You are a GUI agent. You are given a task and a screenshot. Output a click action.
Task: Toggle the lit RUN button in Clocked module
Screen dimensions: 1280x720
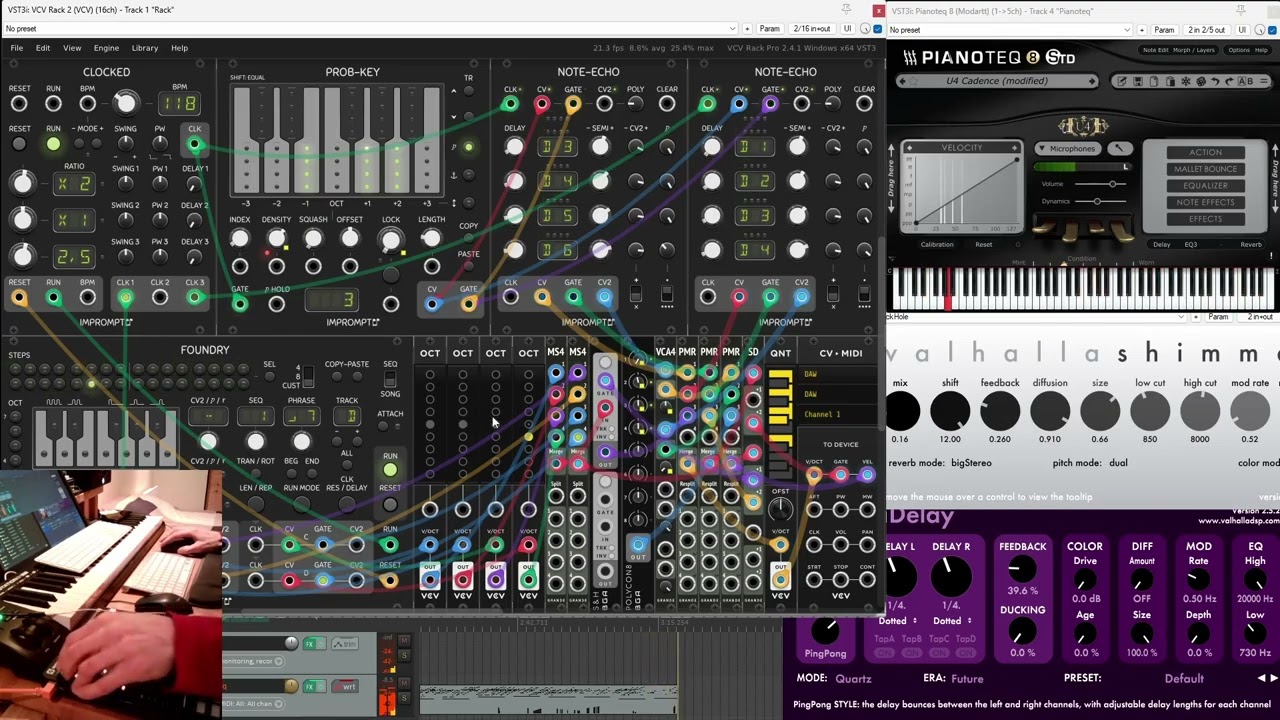[53, 144]
